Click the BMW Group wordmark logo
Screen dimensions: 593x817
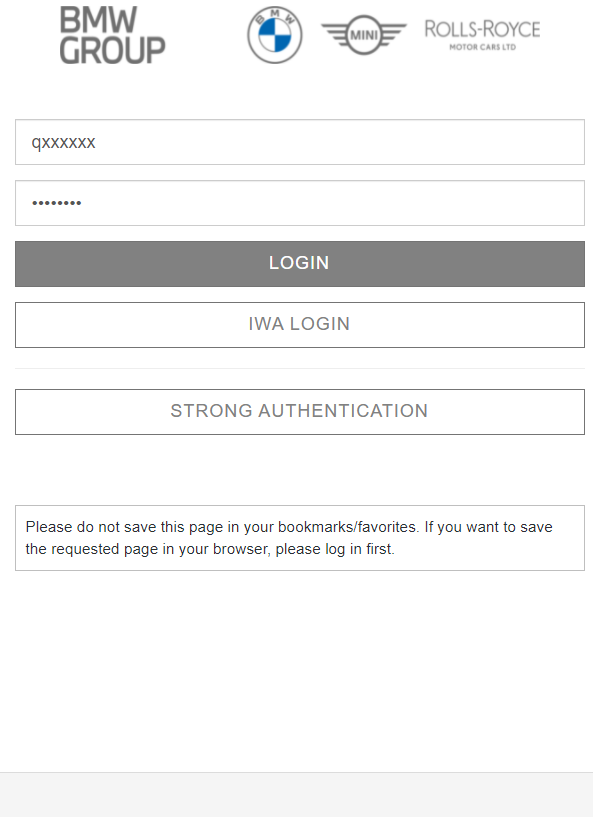tap(113, 35)
